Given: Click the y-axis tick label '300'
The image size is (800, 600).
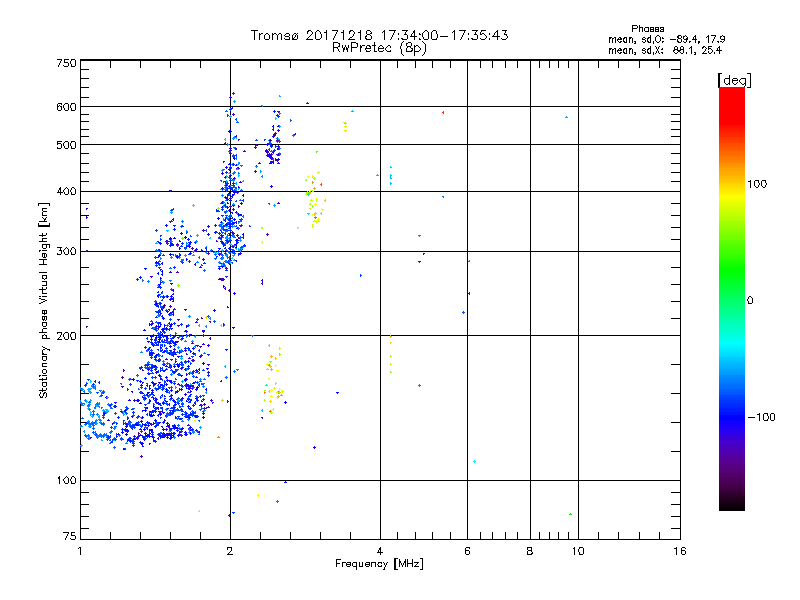Looking at the screenshot, I should pyautogui.click(x=66, y=252).
